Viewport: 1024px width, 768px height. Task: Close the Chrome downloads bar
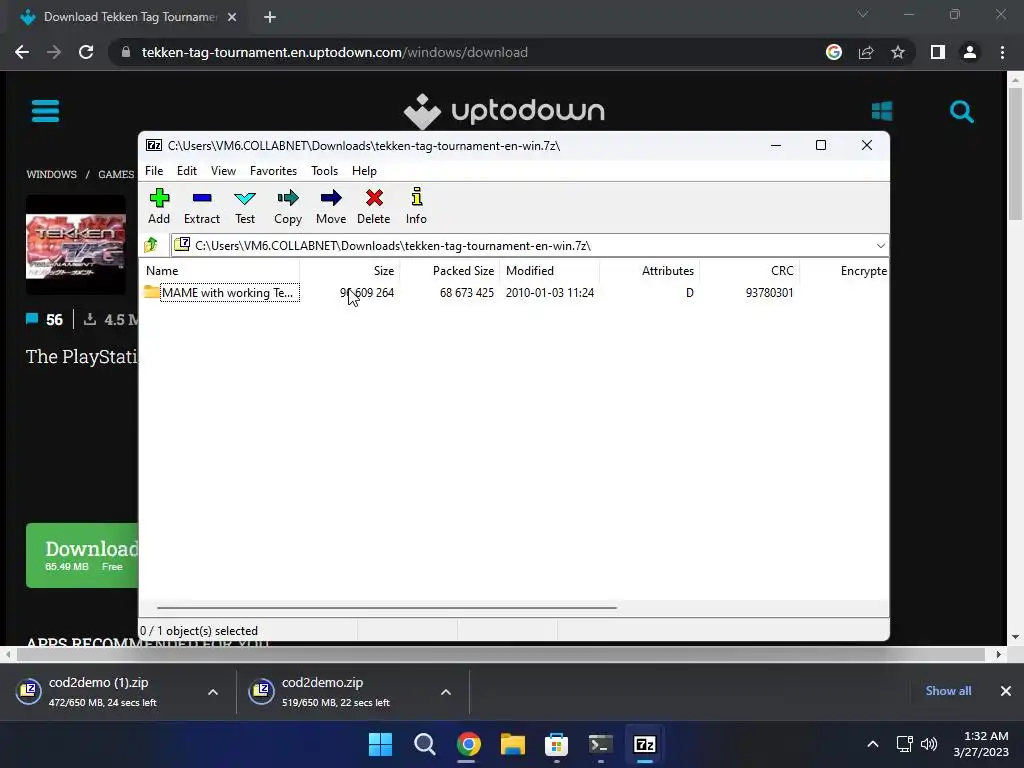click(x=1006, y=691)
